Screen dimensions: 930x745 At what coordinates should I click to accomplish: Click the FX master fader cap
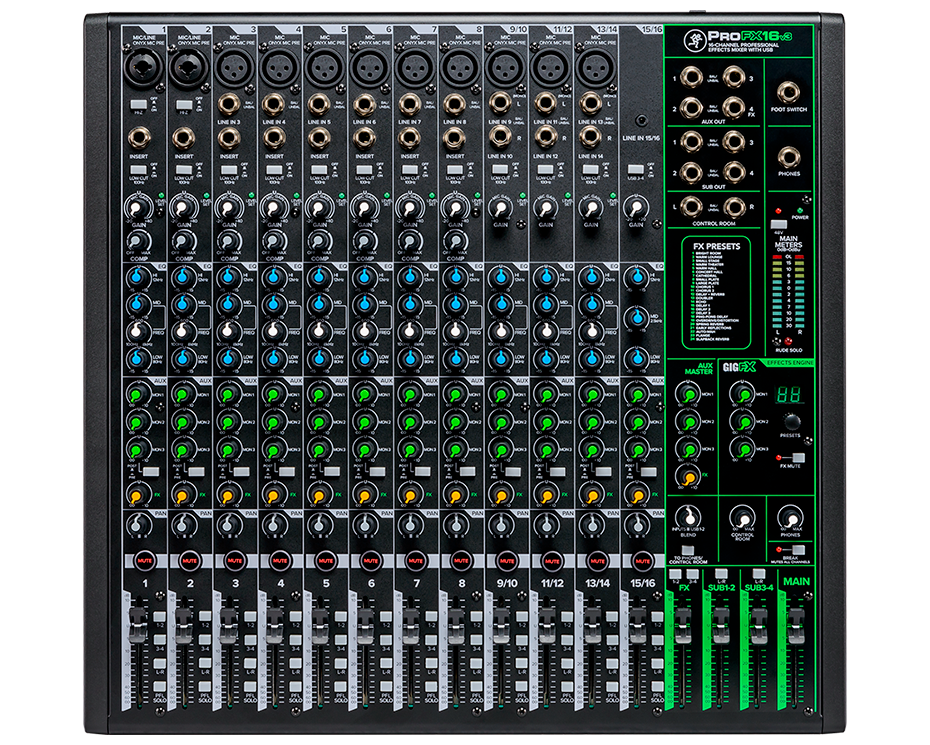(683, 625)
